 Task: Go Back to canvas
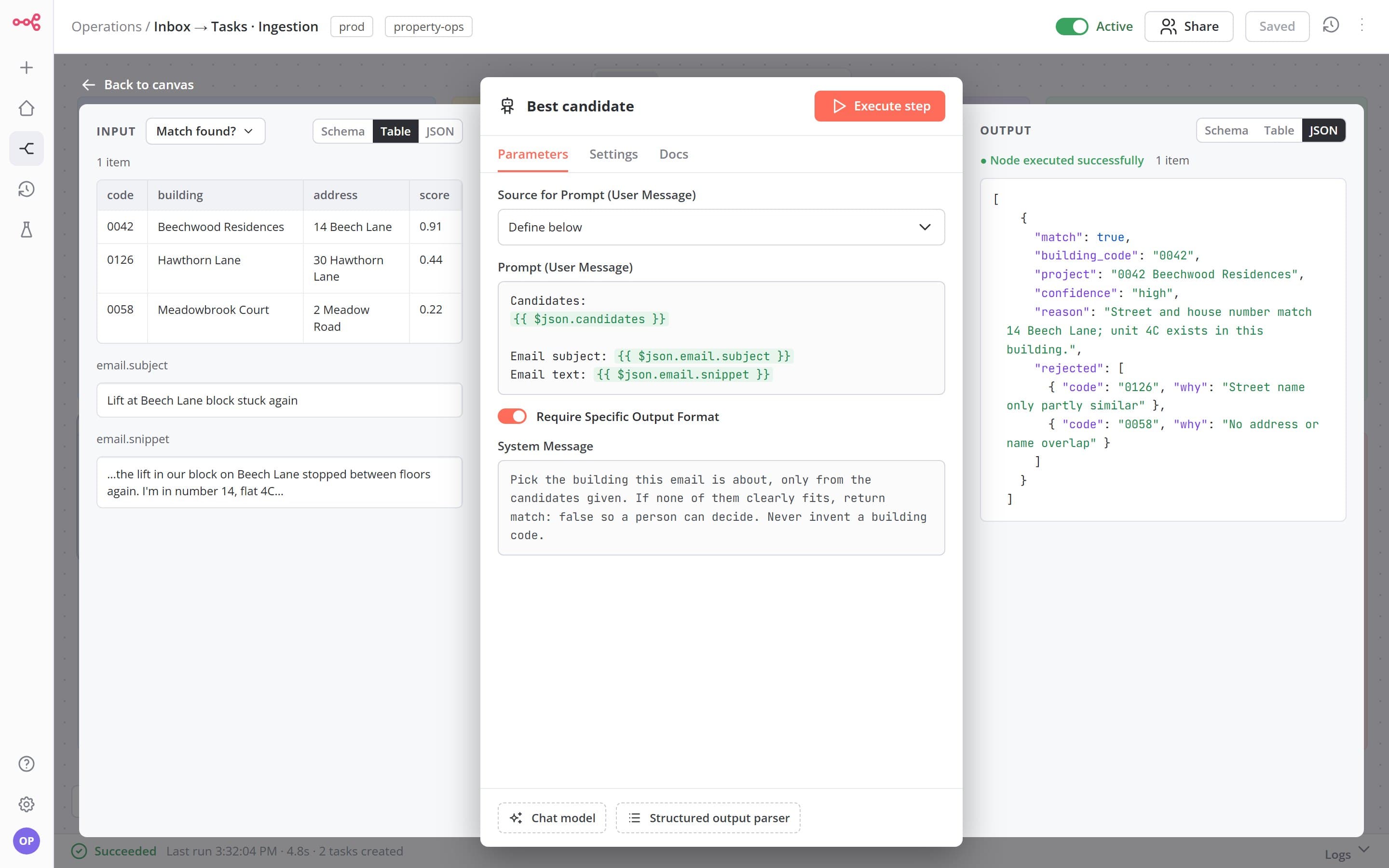pos(138,84)
